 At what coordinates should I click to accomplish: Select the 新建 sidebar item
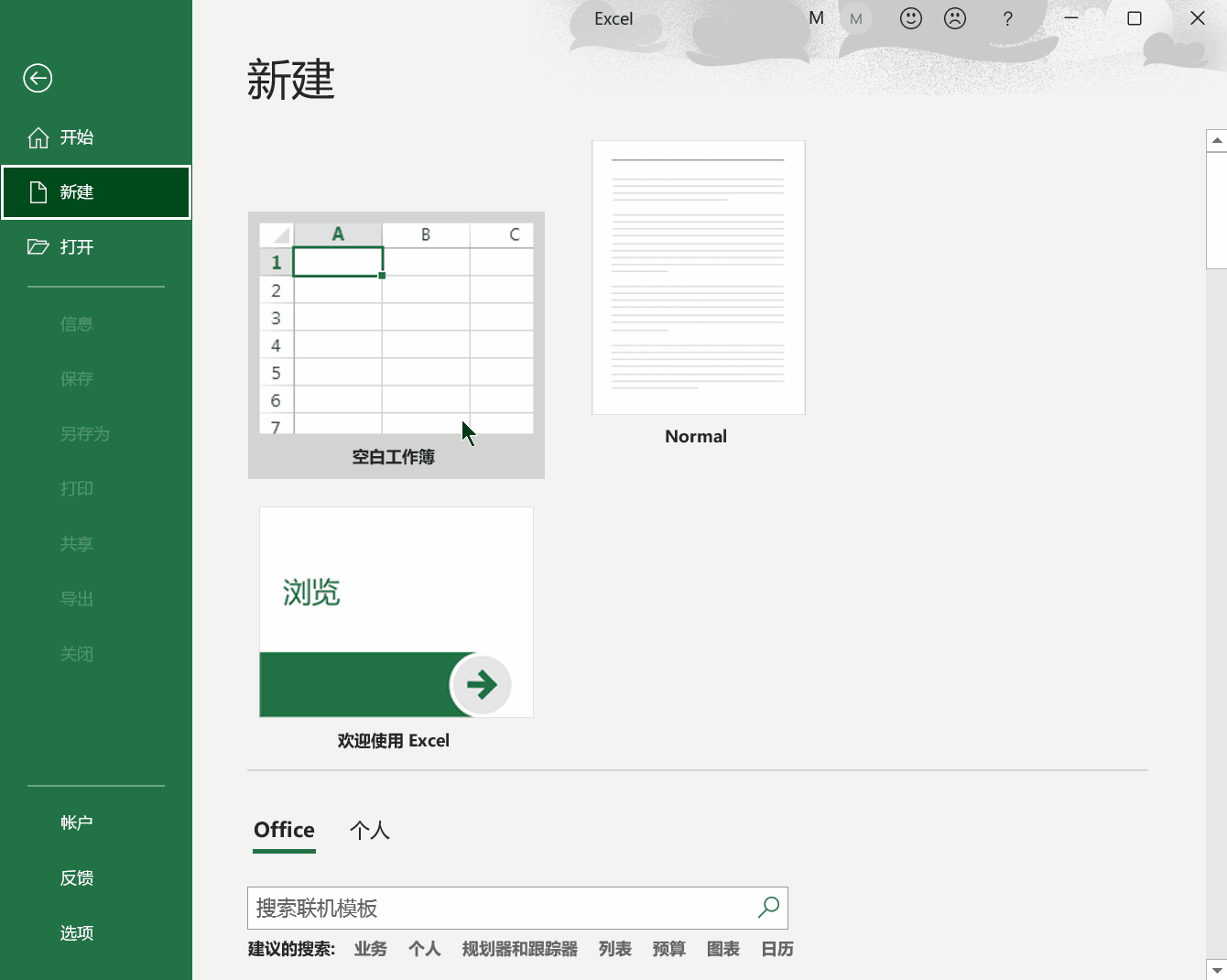point(96,192)
